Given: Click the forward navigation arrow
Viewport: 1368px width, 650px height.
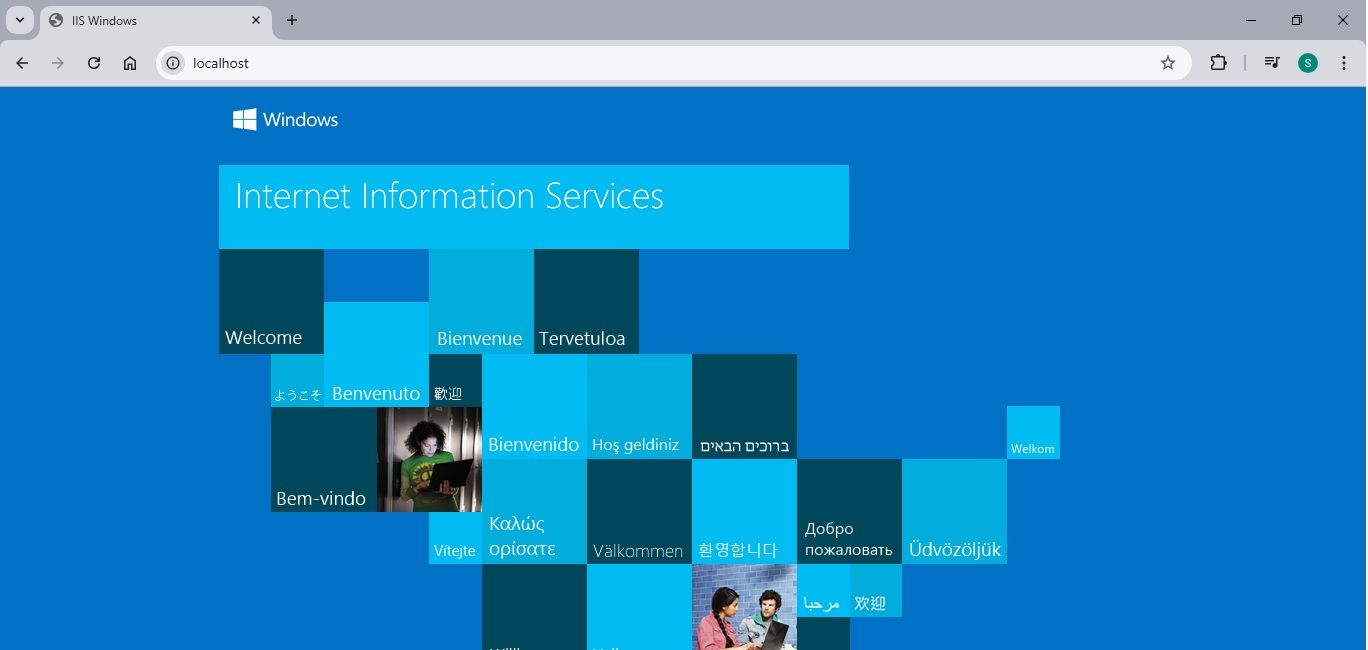Looking at the screenshot, I should pos(57,62).
